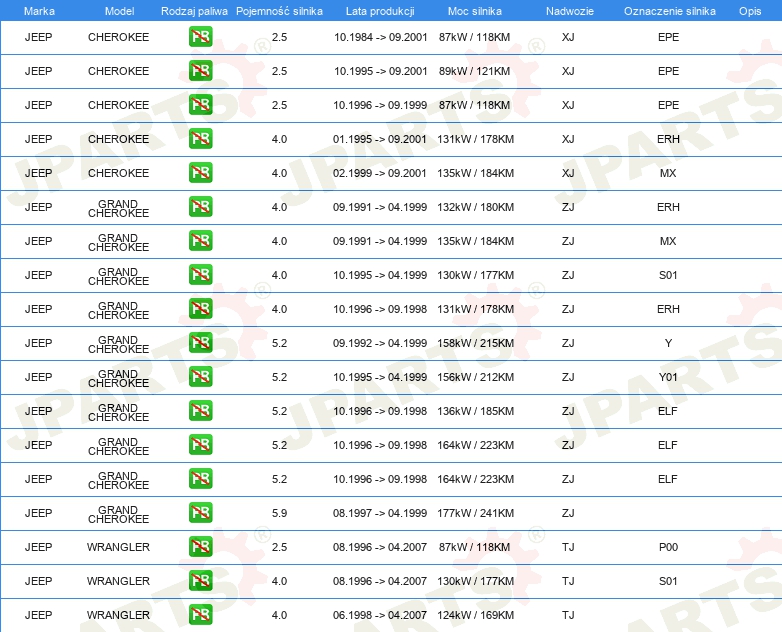
Task: Click the date range 10.1995 -> 09.2001
Action: coord(381,71)
